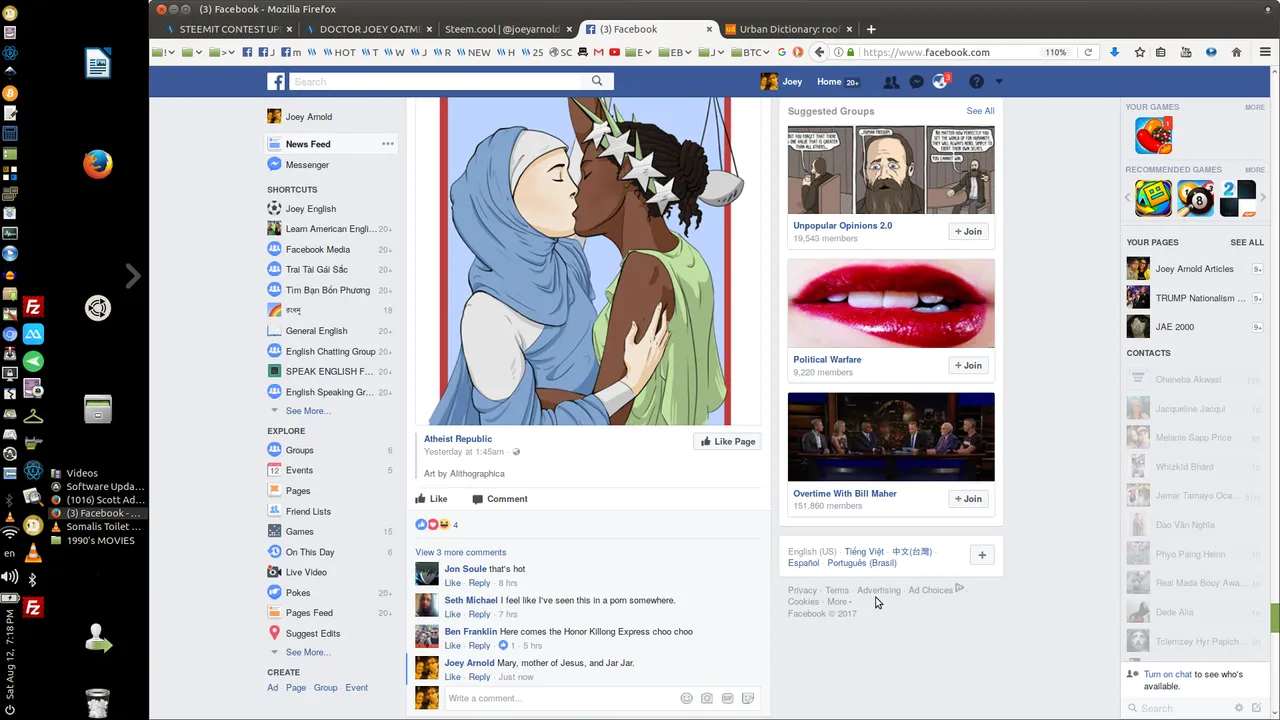The height and width of the screenshot is (720, 1280).
Task: Expand the account settings dropdown arrow
Action: tap(998, 82)
